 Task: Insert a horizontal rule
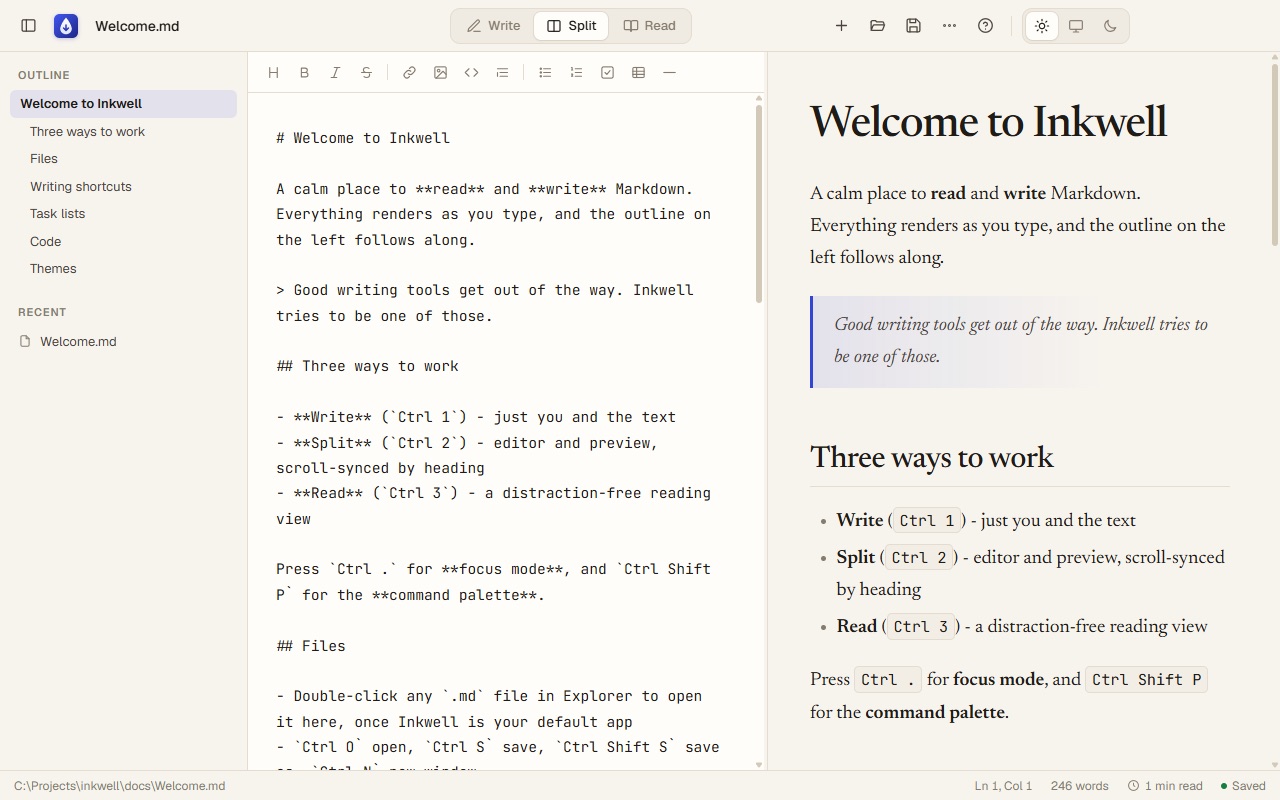(669, 72)
